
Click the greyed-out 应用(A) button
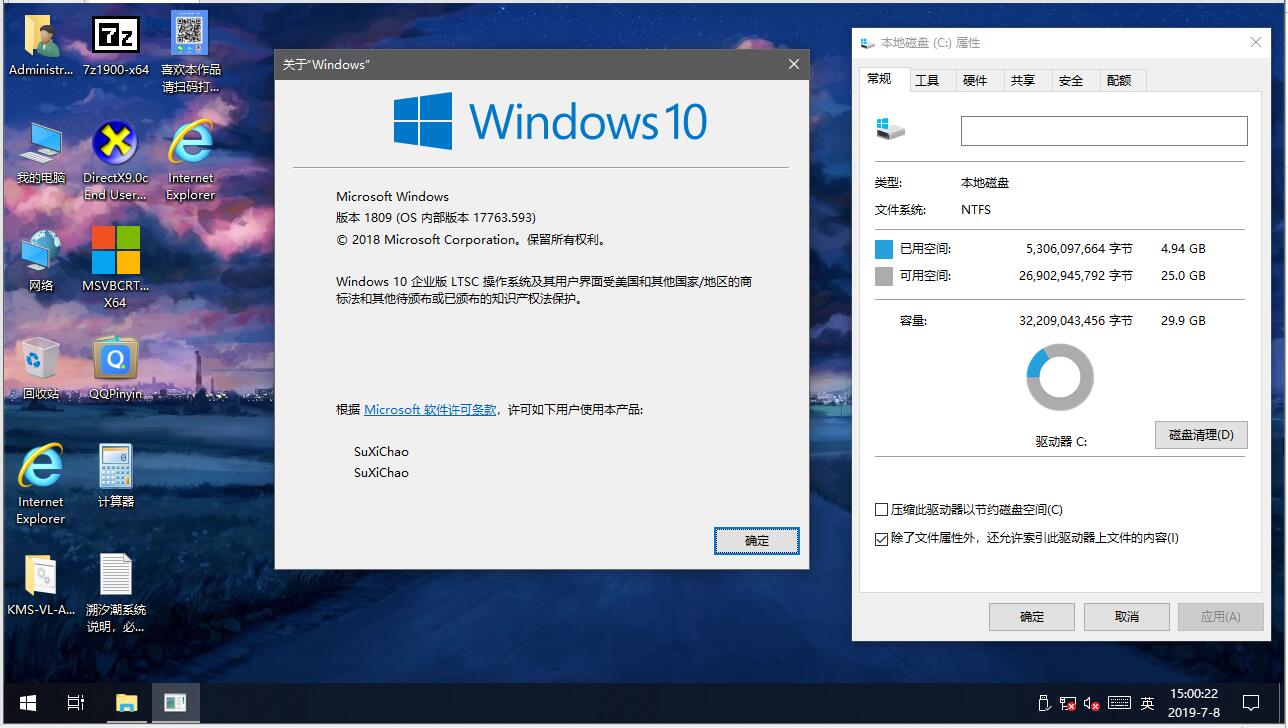(1221, 616)
